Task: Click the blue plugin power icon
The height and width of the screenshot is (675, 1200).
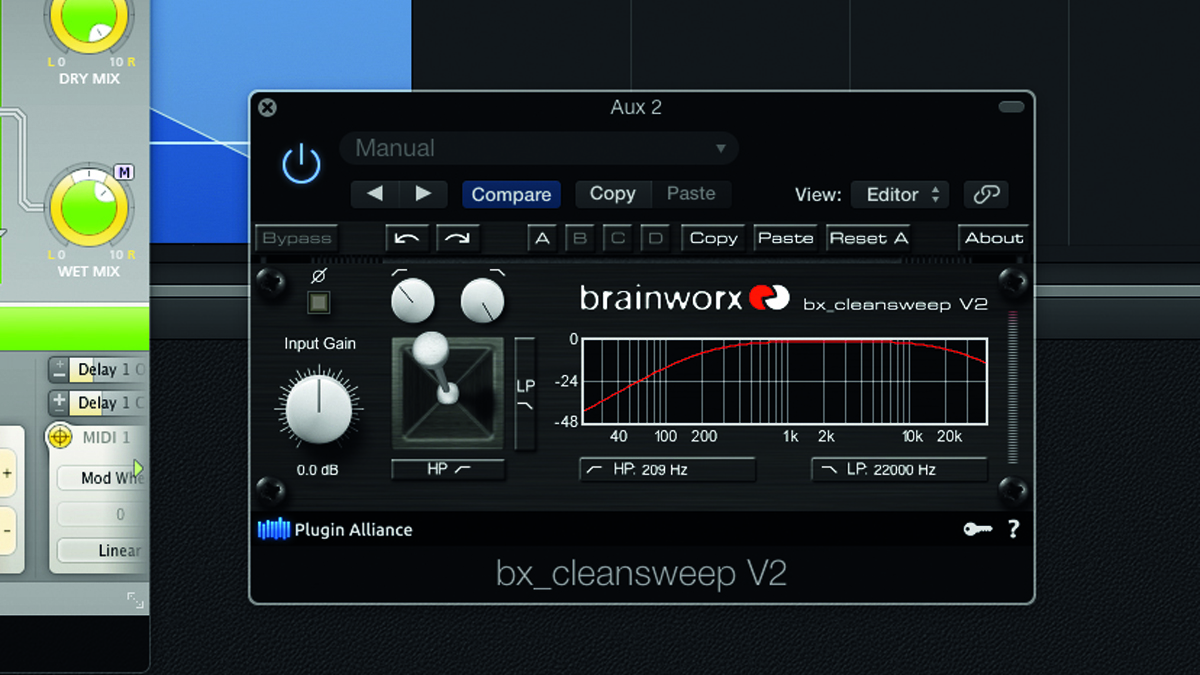Action: 301,163
